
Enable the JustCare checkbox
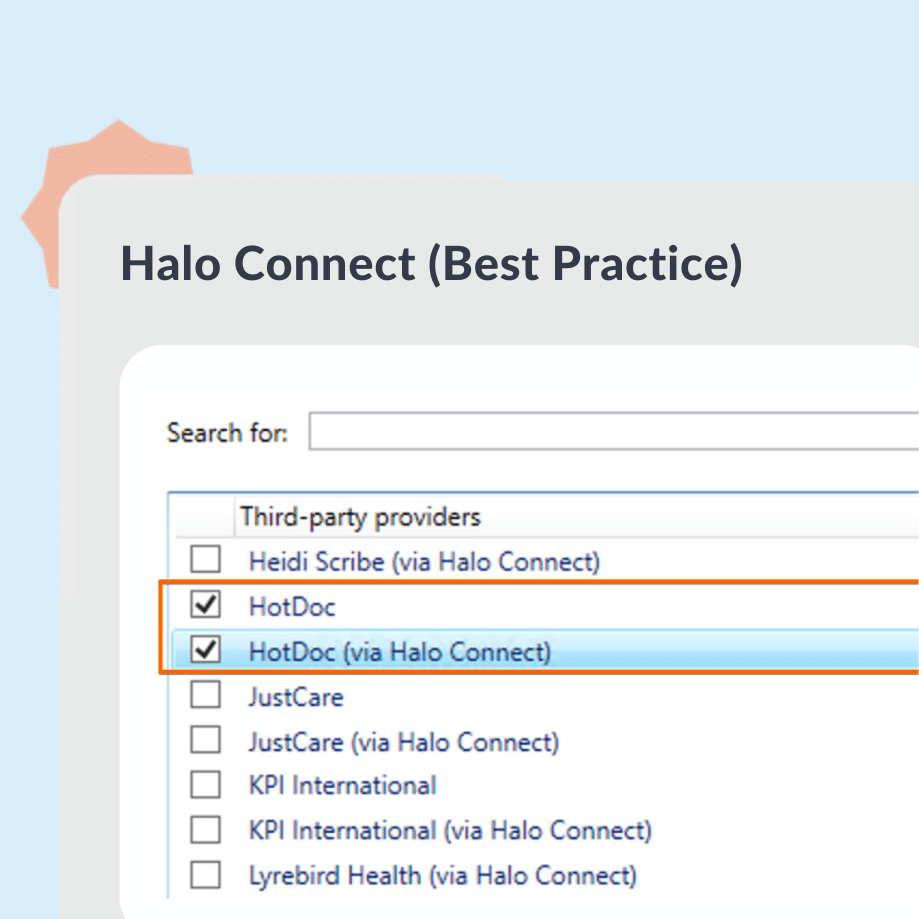coord(206,696)
